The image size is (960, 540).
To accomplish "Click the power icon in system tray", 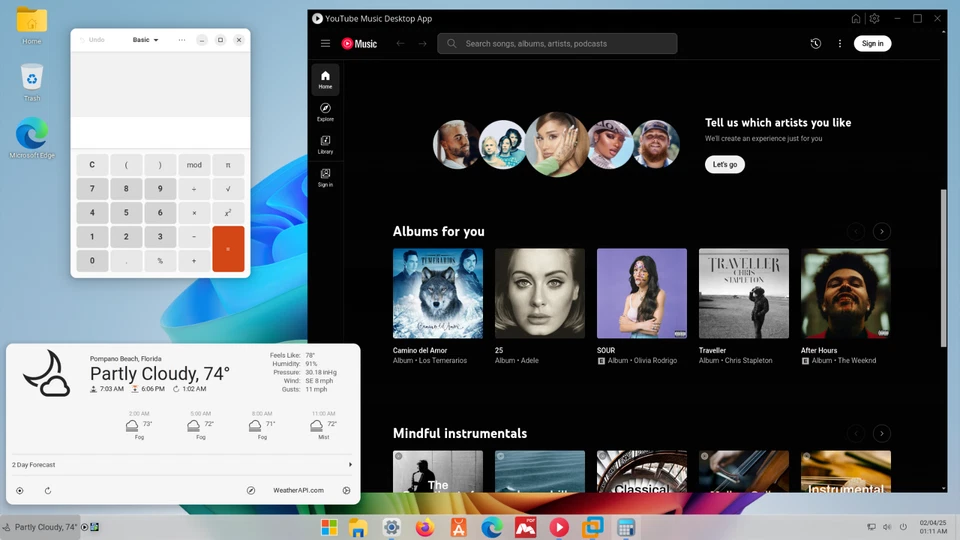I will (x=903, y=527).
